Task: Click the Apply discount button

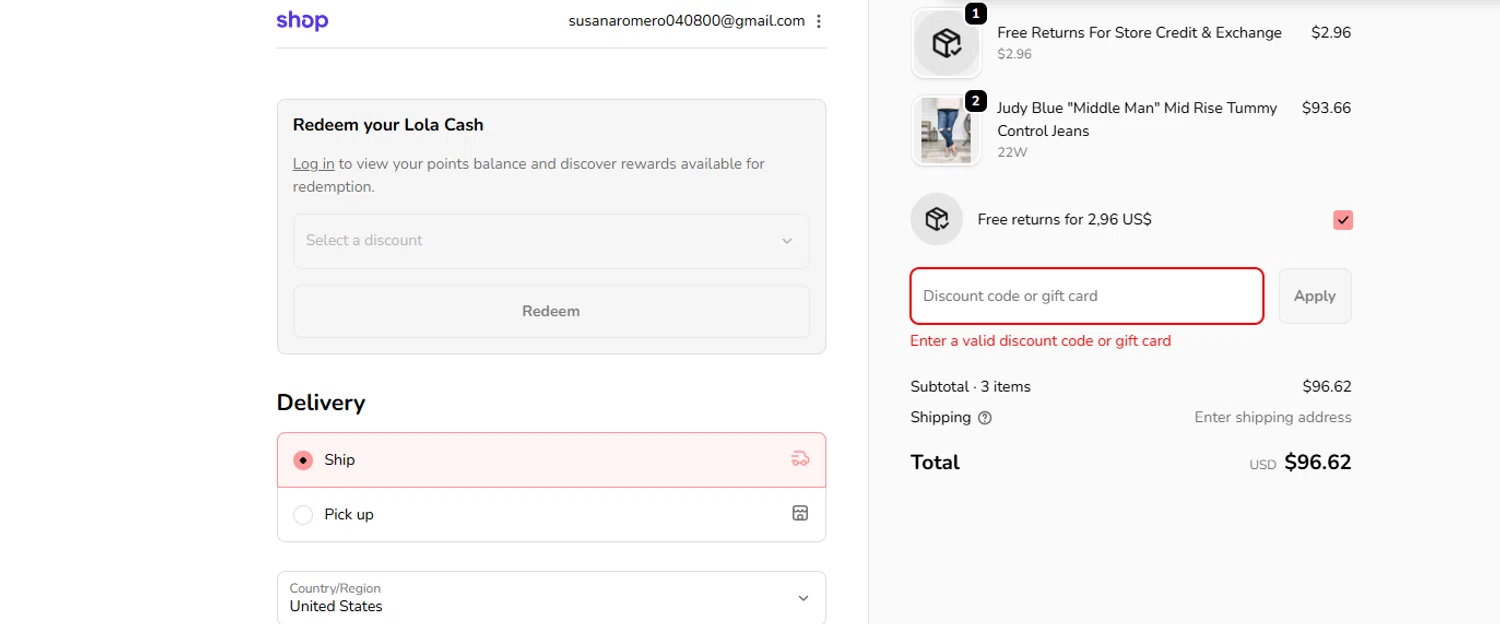Action: coord(1314,296)
